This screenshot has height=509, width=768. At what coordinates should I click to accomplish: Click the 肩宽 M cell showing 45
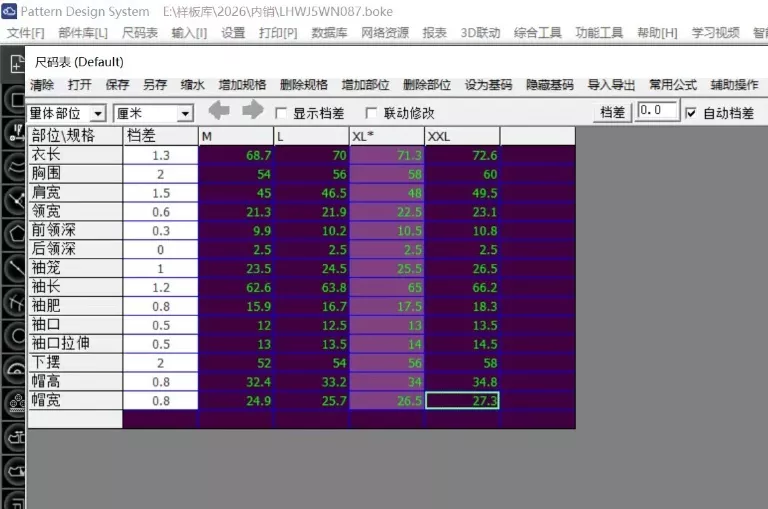point(236,193)
